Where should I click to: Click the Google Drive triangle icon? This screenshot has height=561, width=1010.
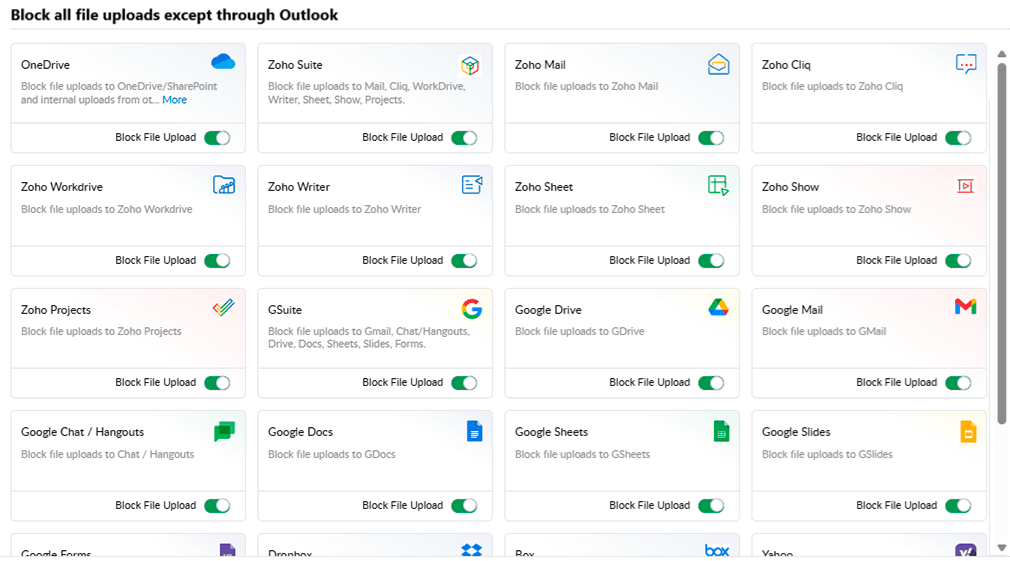718,307
